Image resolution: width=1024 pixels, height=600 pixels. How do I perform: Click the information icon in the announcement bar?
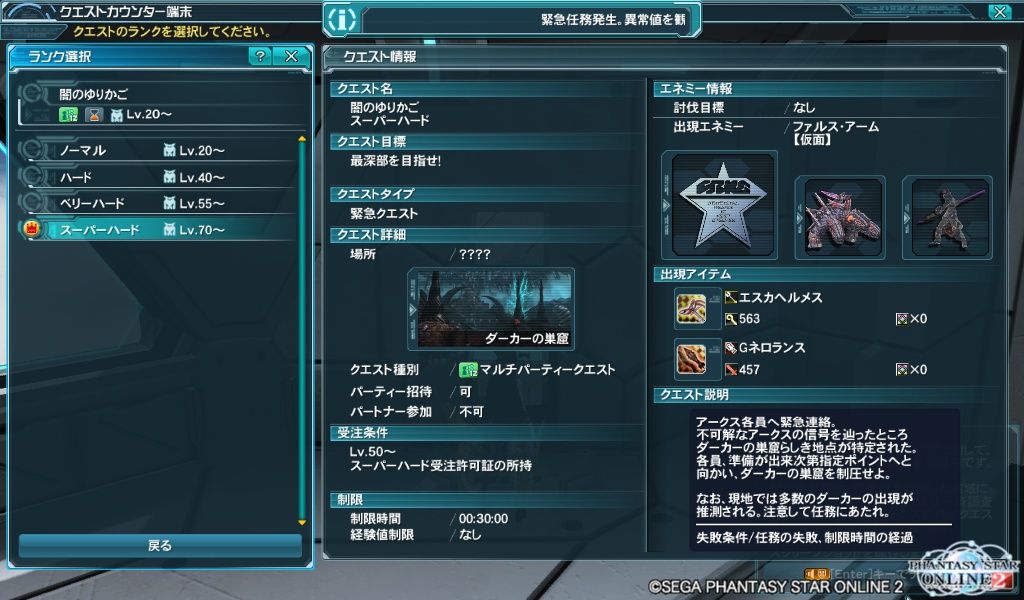(x=342, y=20)
